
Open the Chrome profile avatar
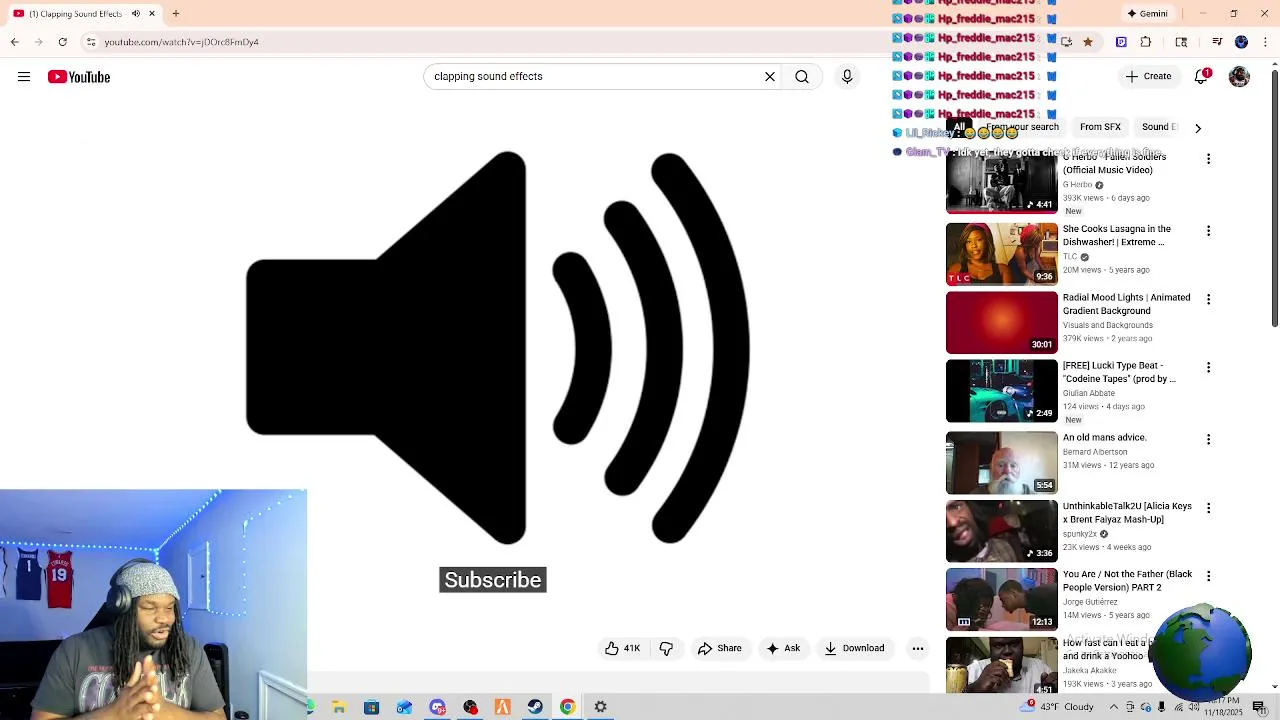1241,42
